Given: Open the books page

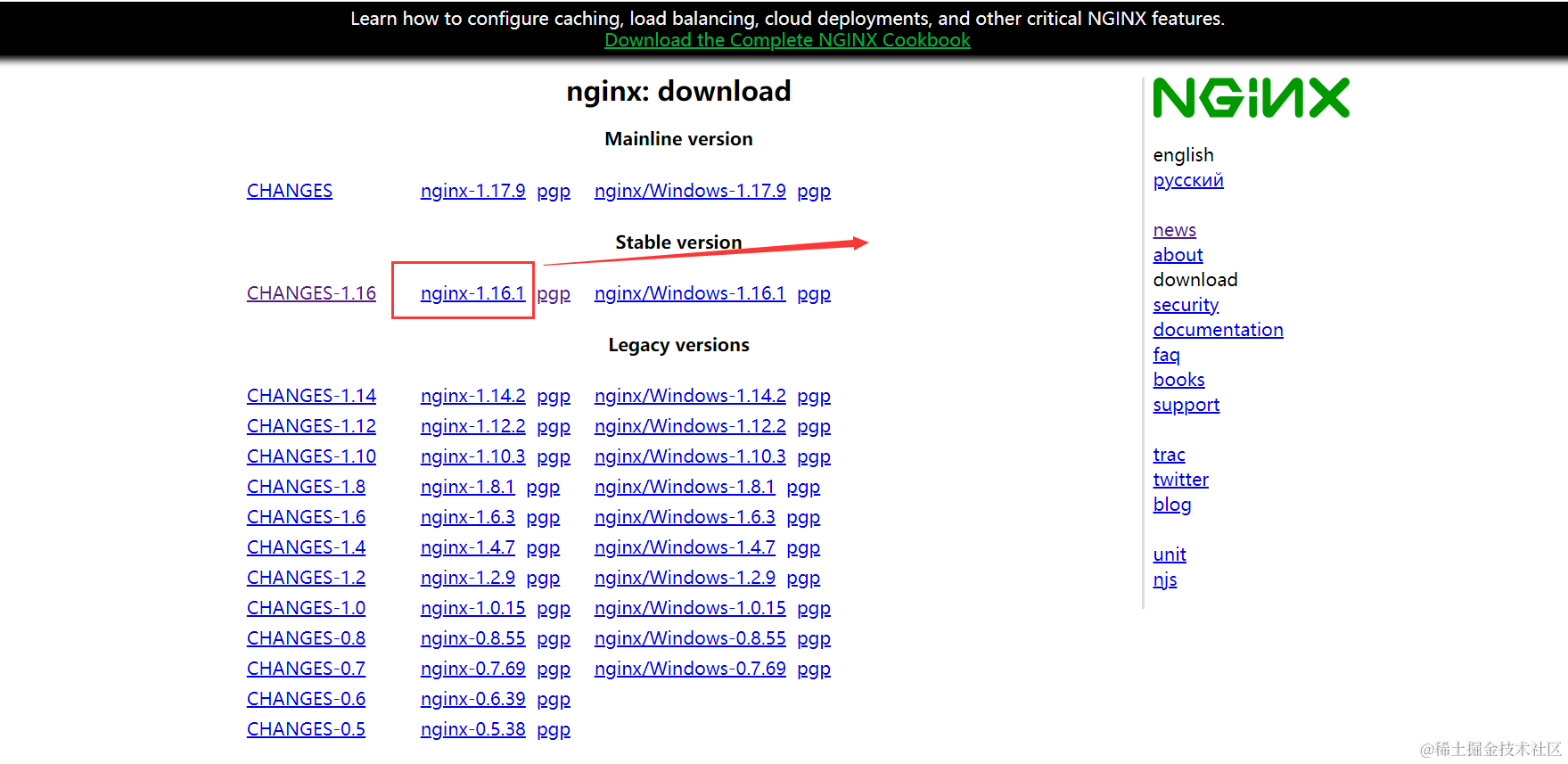Looking at the screenshot, I should tap(1178, 380).
